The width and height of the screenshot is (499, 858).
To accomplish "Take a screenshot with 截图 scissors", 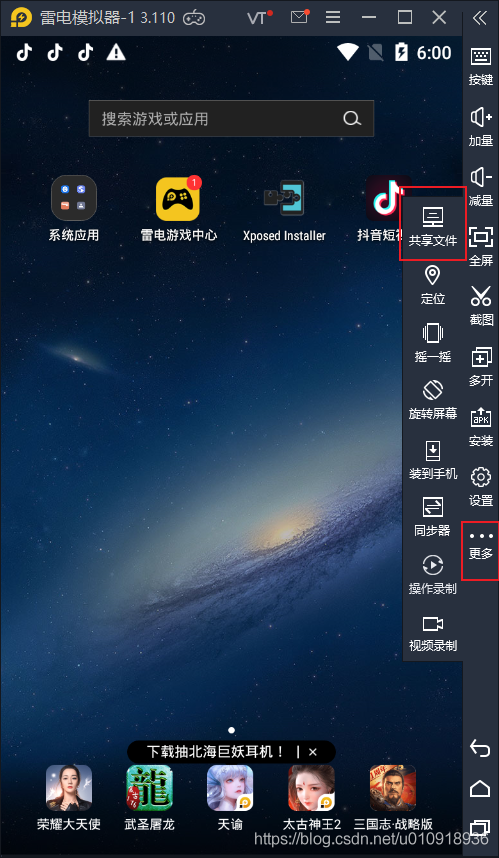I will pos(481,305).
